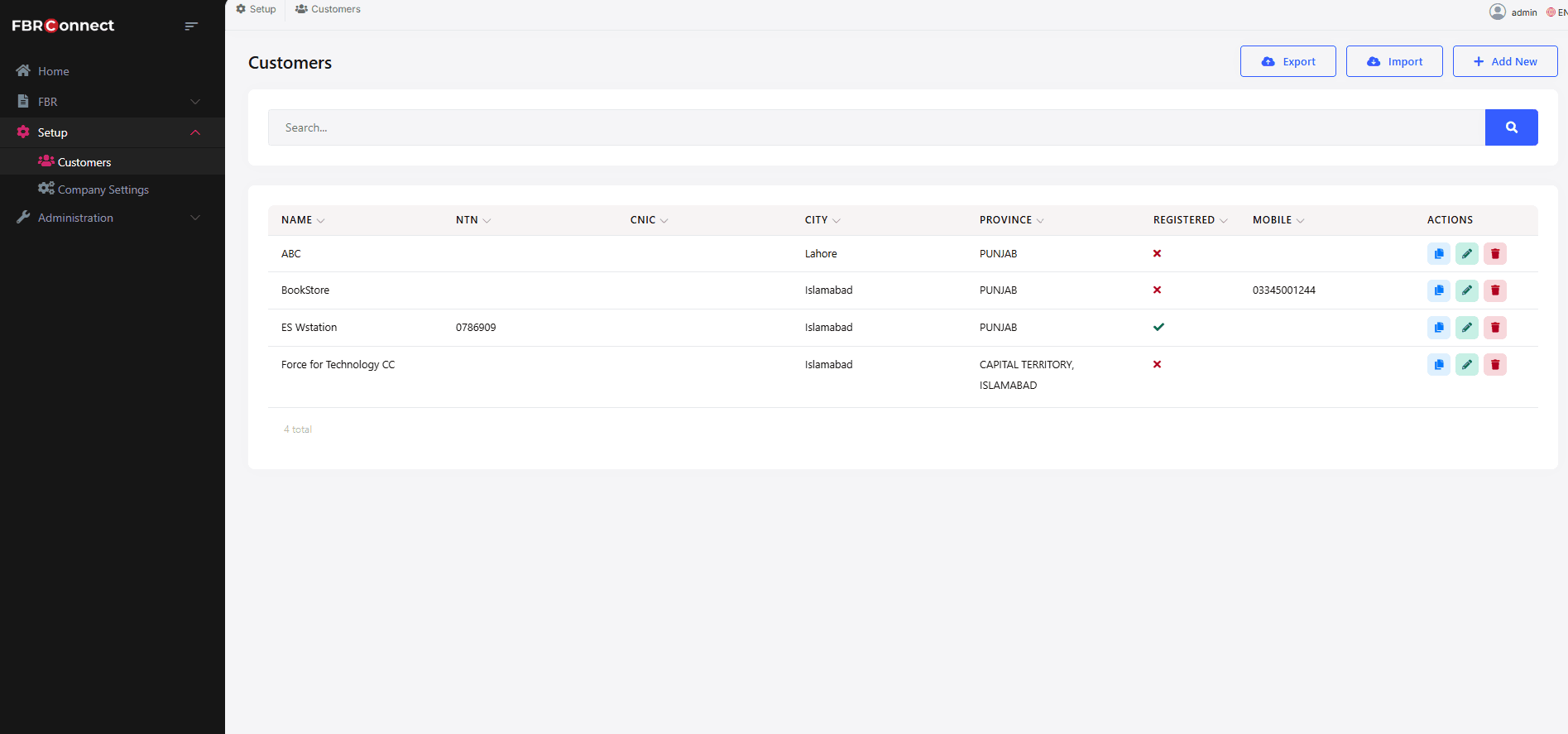Click the Customers page heading
1568x734 pixels.
point(290,63)
